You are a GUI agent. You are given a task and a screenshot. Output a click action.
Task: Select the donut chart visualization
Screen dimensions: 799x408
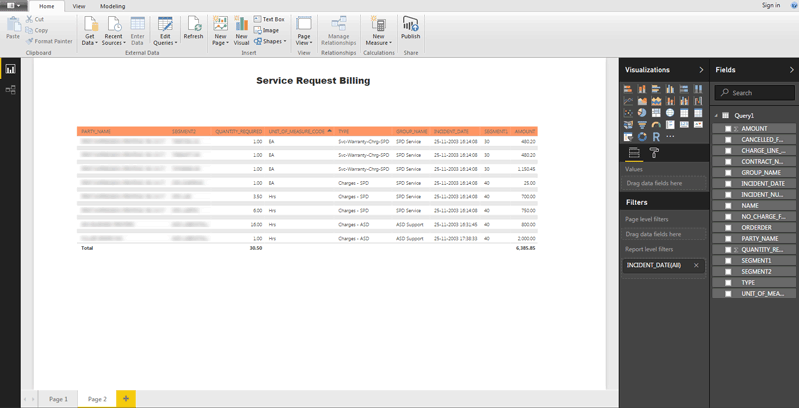point(642,137)
